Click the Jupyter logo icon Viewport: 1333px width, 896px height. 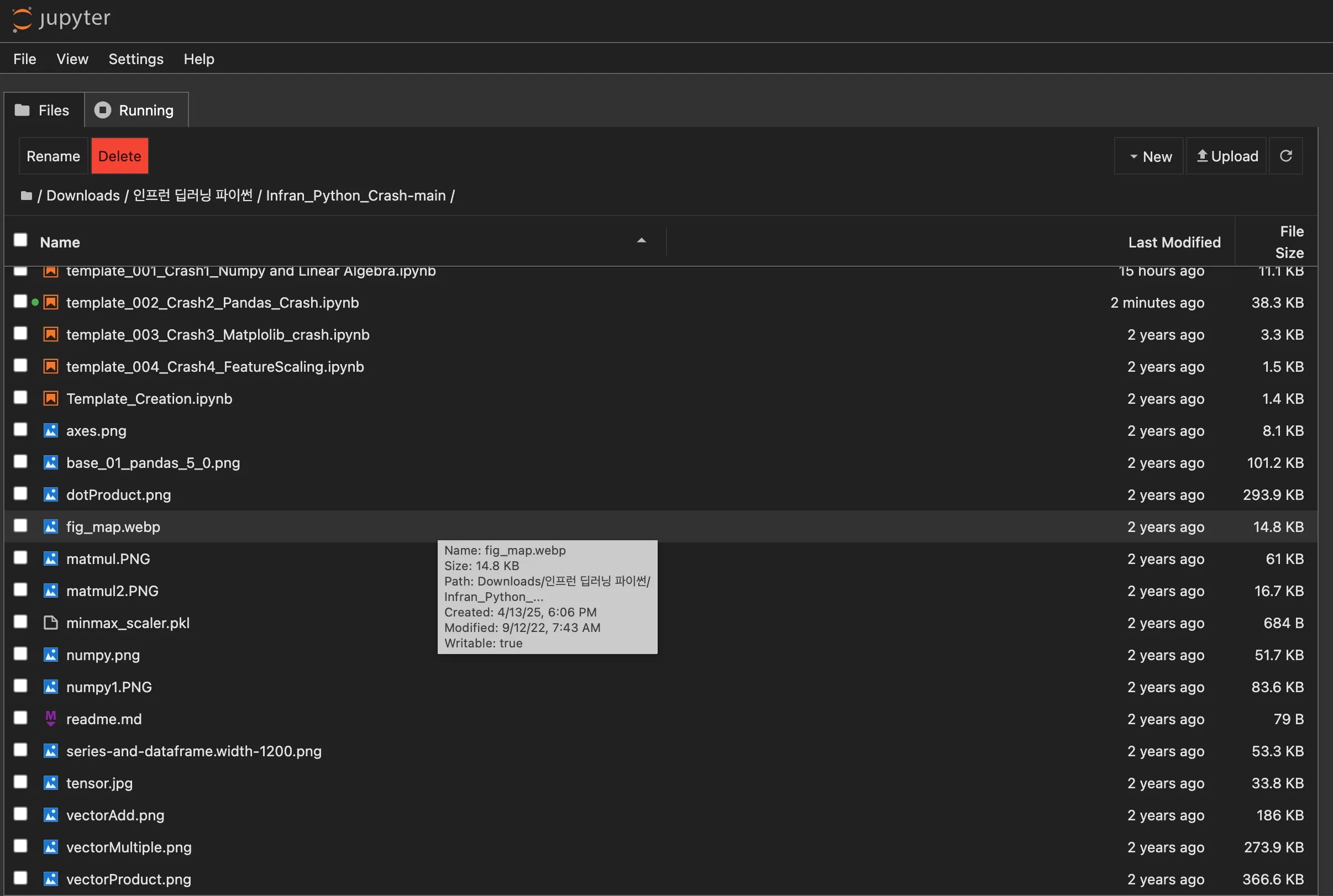click(22, 19)
